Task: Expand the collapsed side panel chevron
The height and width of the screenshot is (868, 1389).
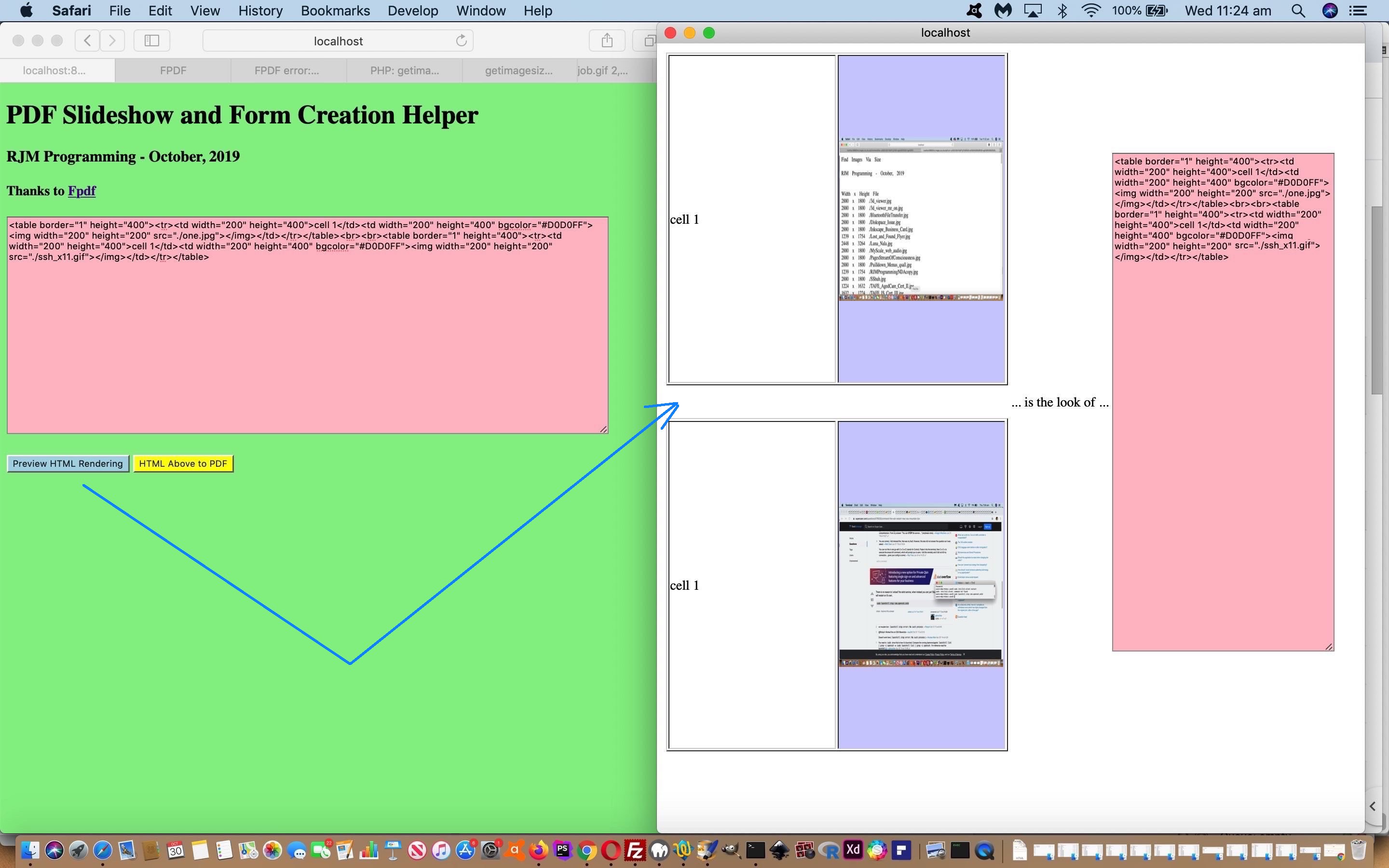Action: point(1372,806)
